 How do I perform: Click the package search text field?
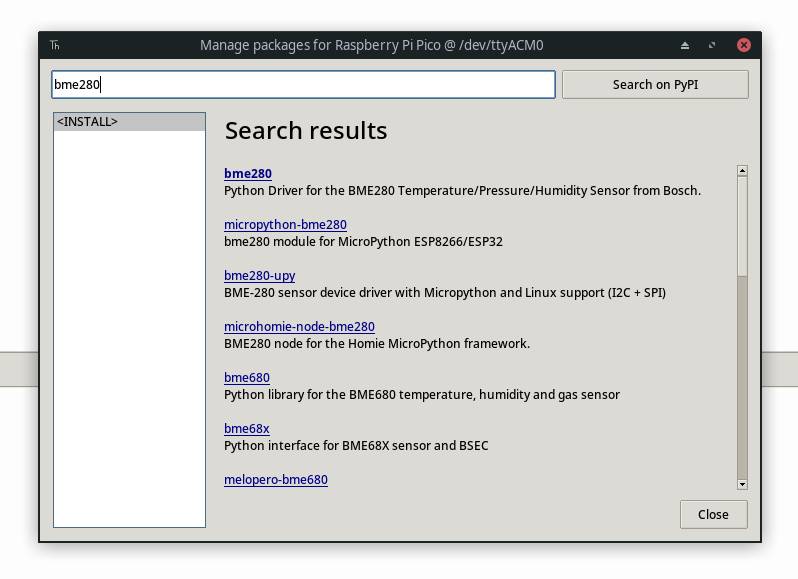click(303, 84)
